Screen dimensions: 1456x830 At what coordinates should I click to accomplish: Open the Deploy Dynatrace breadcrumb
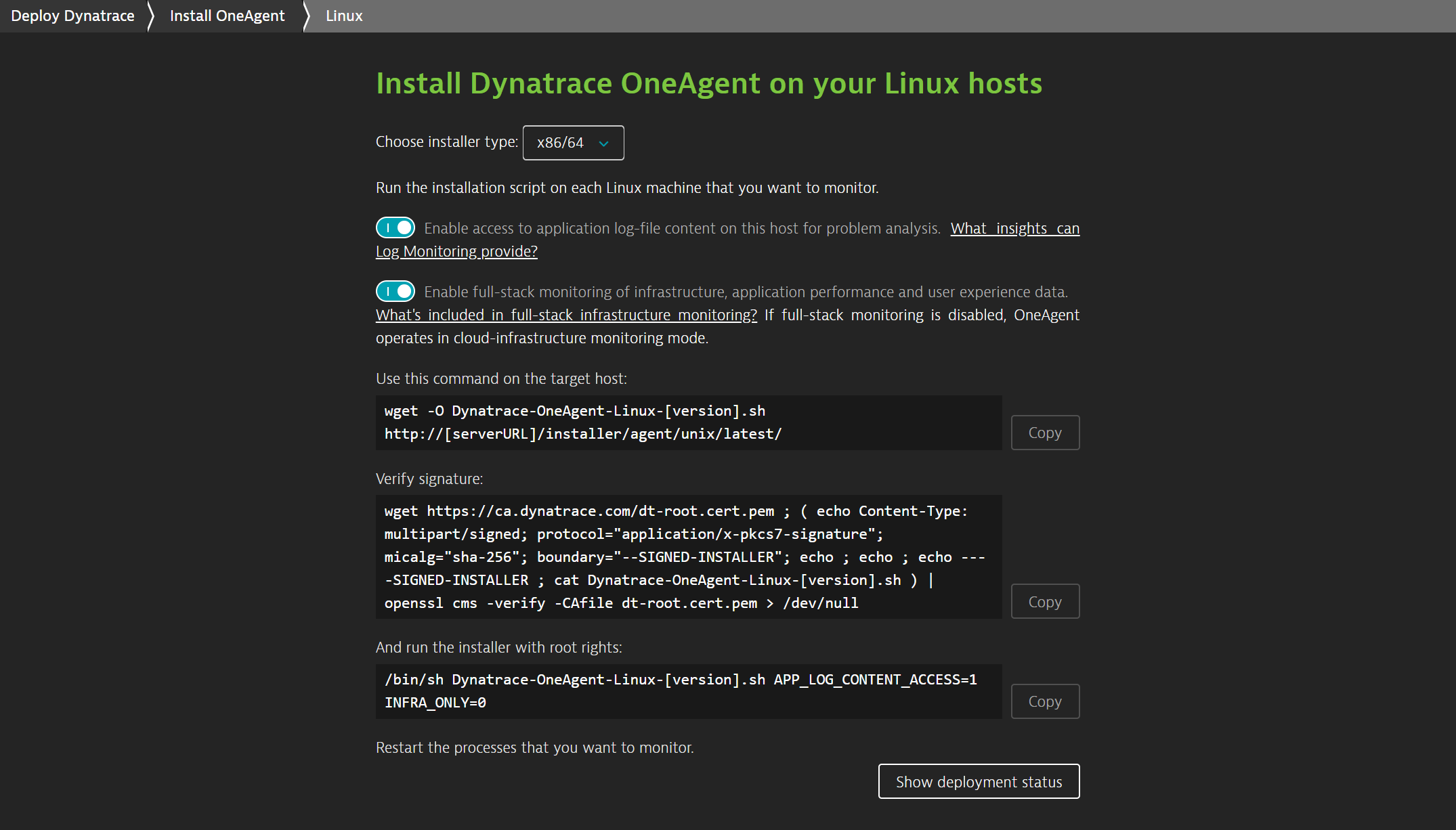(x=72, y=16)
